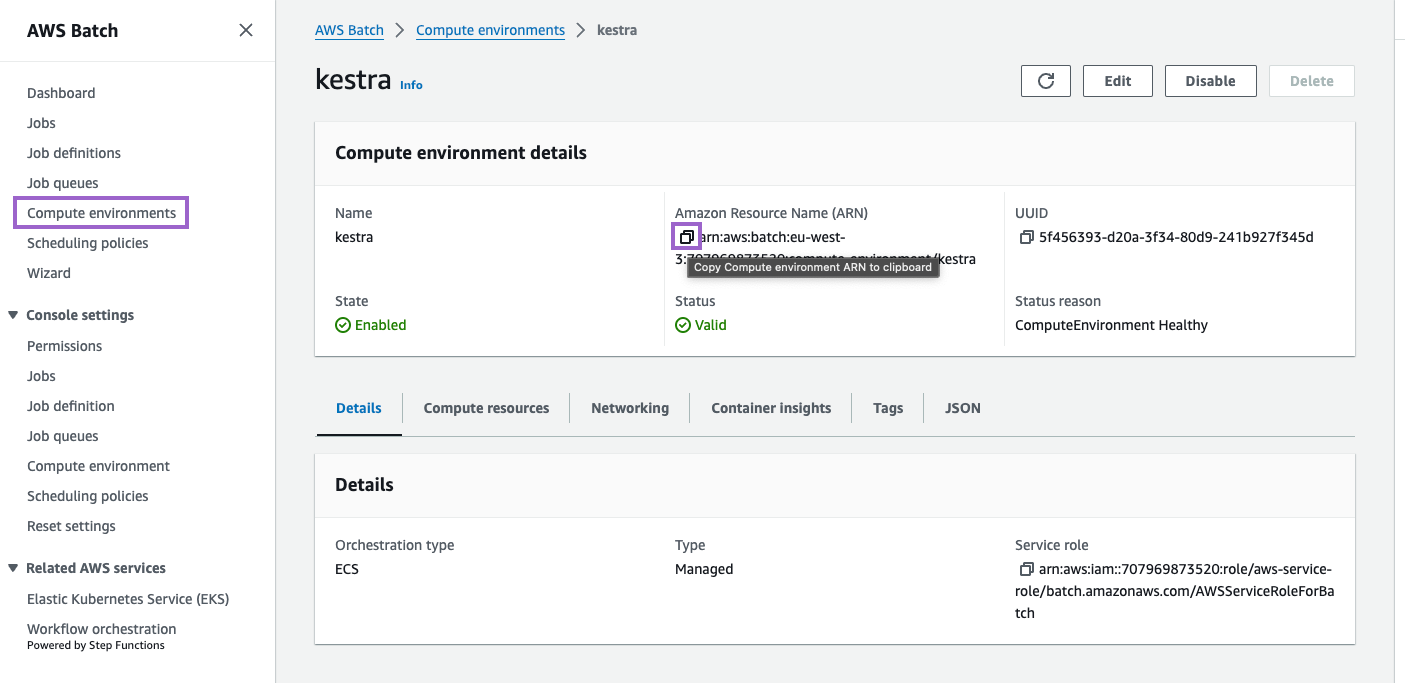
Task: Select the Tags tab
Action: tap(888, 408)
